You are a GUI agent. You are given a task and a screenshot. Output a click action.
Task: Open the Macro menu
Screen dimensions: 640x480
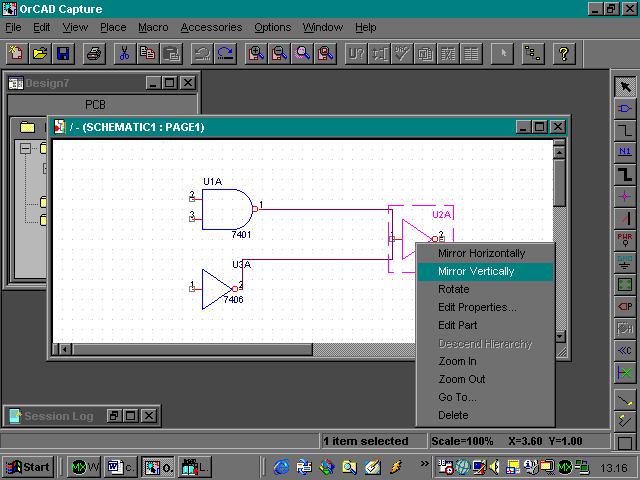click(x=153, y=27)
